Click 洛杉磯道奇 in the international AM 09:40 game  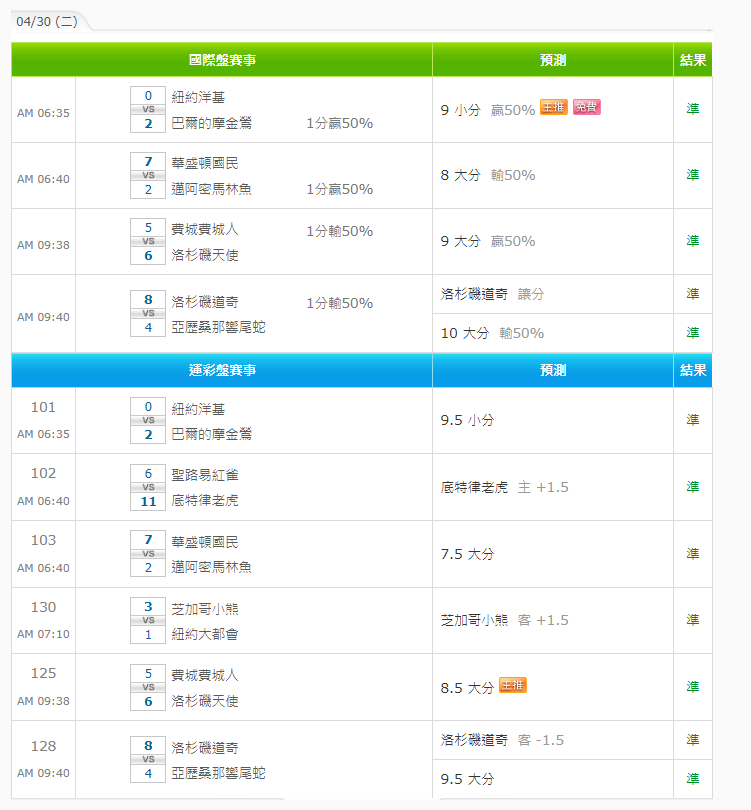[205, 302]
